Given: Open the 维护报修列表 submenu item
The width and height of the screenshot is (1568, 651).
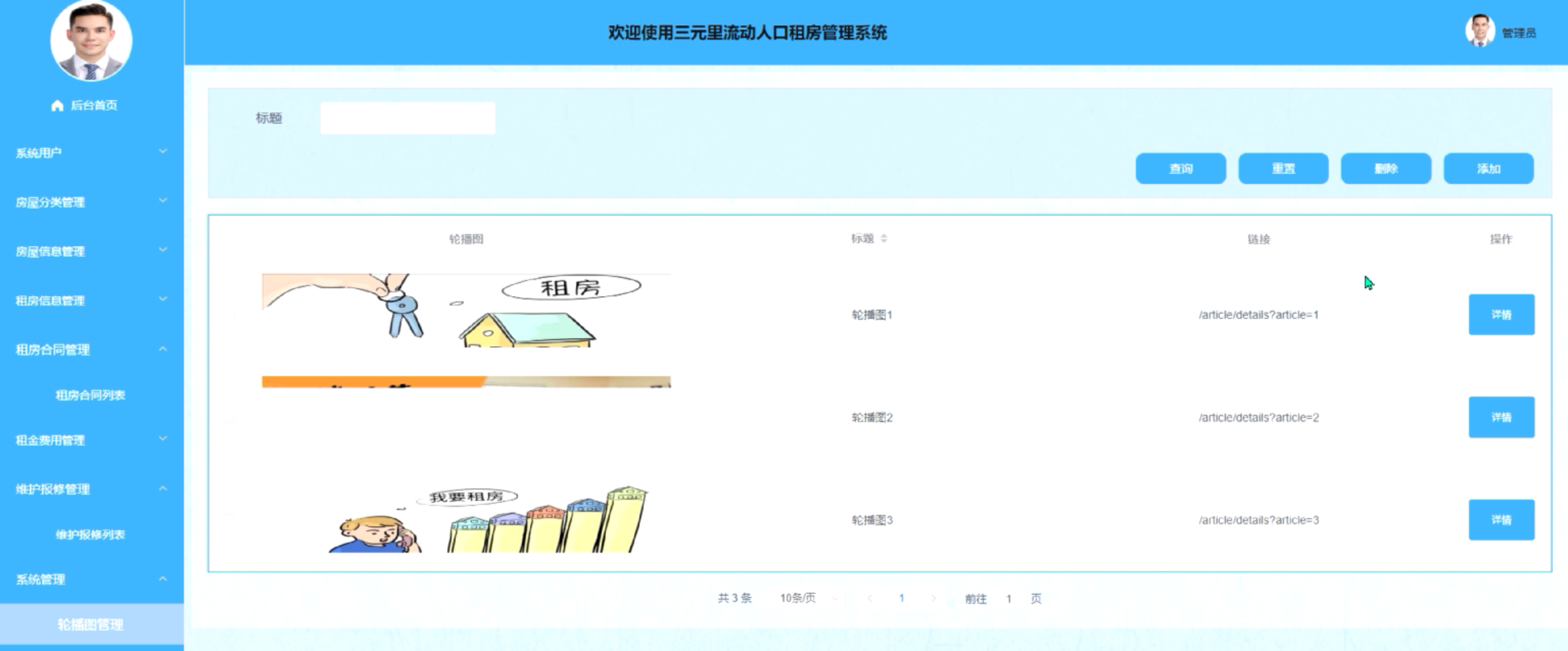Looking at the screenshot, I should coord(90,534).
